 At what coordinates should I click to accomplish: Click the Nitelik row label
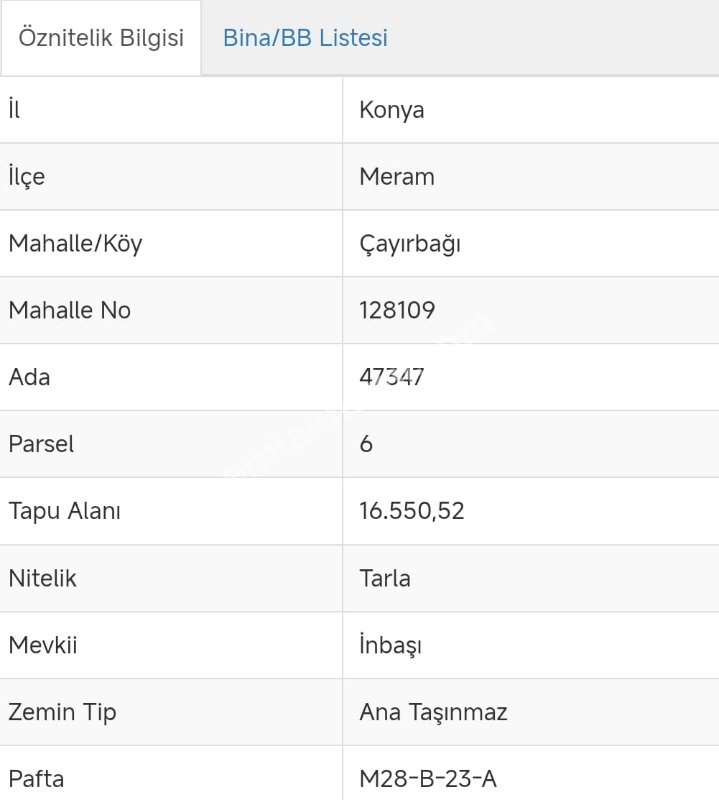42,578
